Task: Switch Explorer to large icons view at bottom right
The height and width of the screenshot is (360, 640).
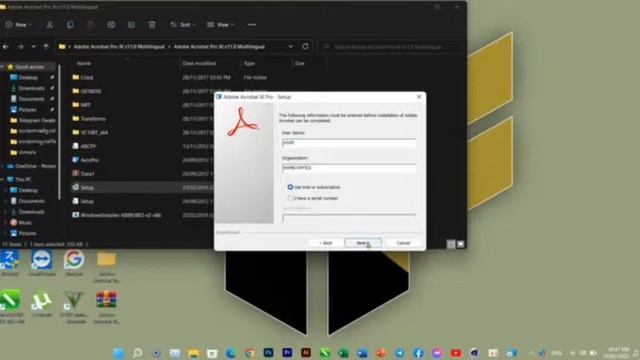Action: click(460, 244)
